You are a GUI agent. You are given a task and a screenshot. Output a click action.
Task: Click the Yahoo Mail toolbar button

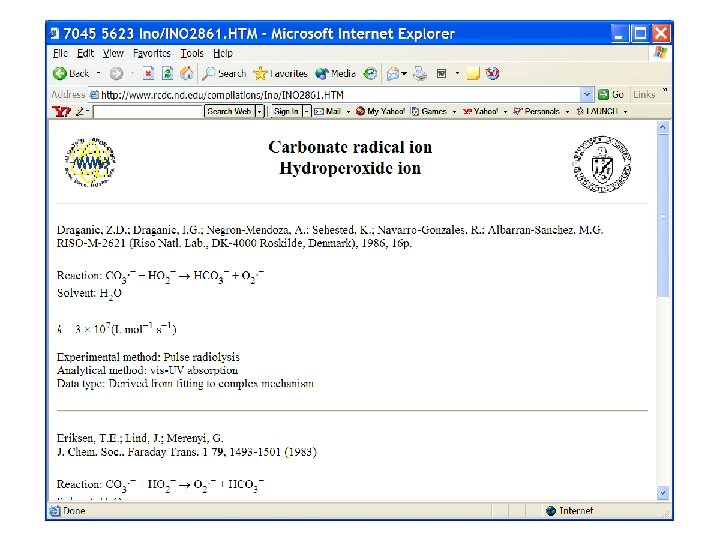pos(328,112)
